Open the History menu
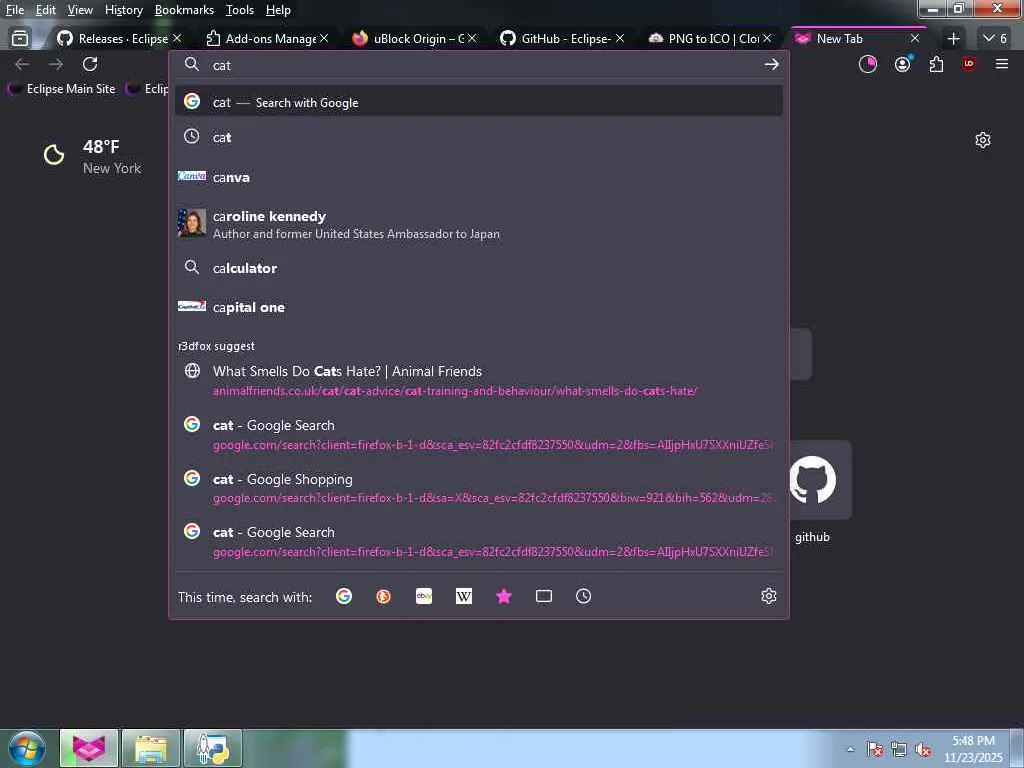This screenshot has height=768, width=1024. click(124, 10)
